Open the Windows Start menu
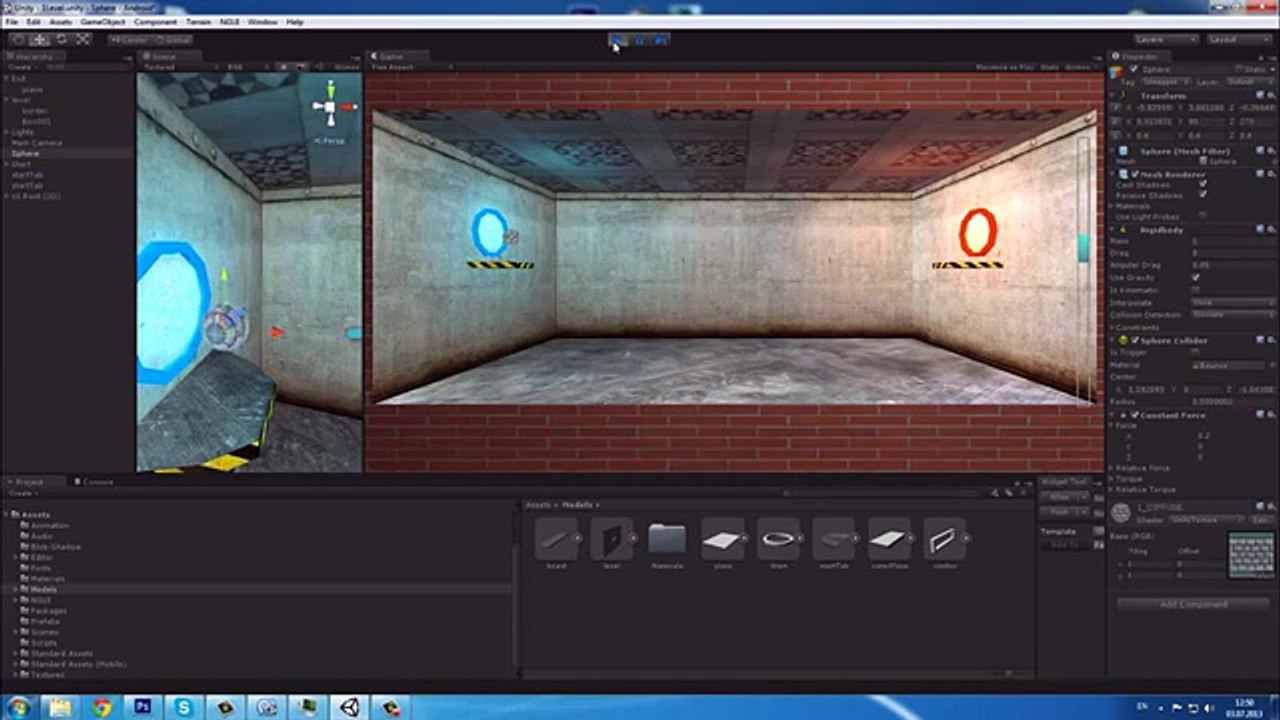 tap(18, 707)
